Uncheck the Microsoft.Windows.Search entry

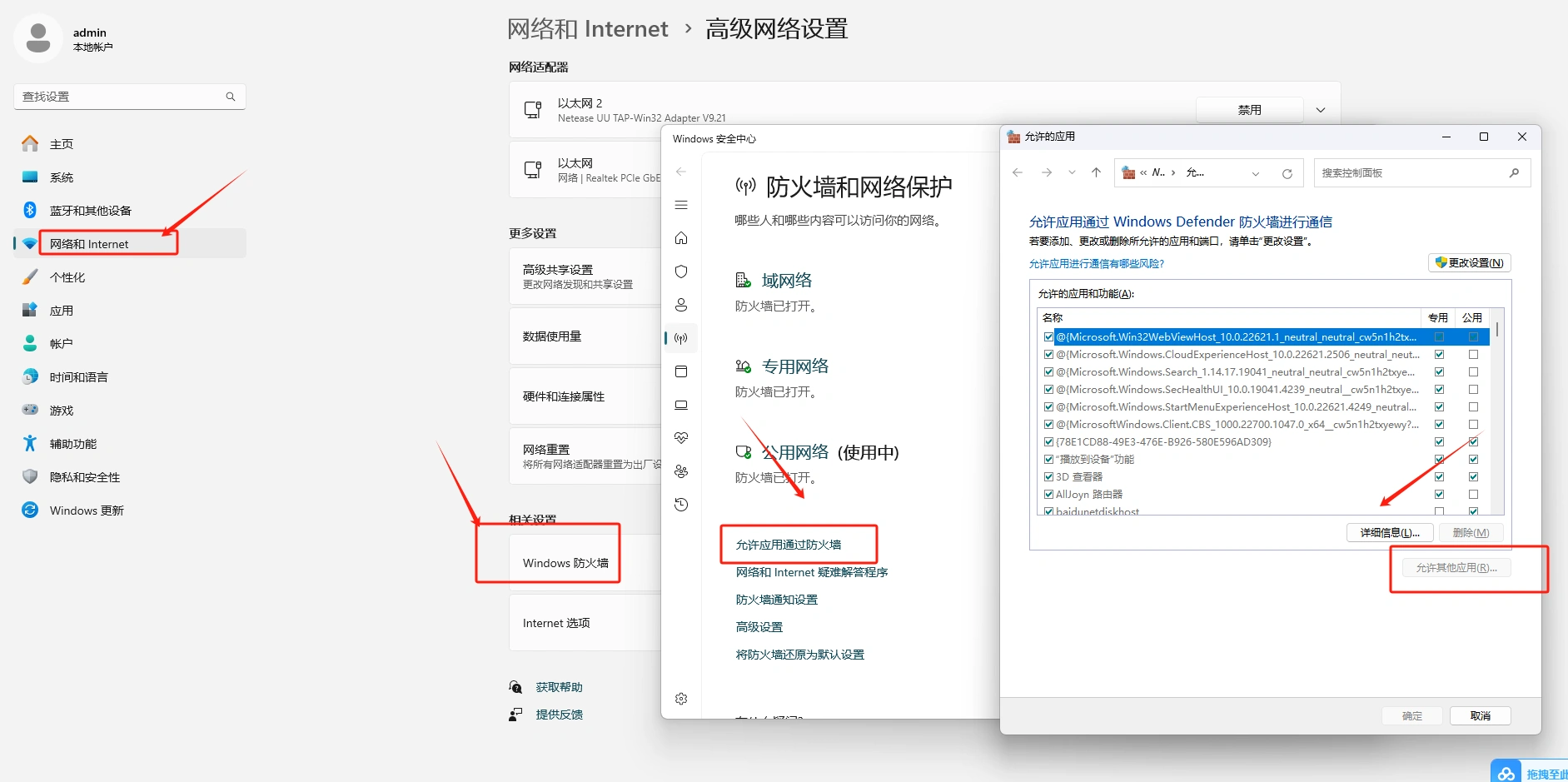(x=1048, y=371)
